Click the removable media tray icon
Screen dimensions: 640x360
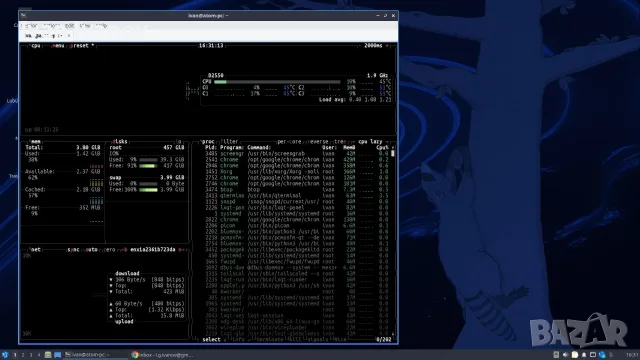click(x=556, y=355)
